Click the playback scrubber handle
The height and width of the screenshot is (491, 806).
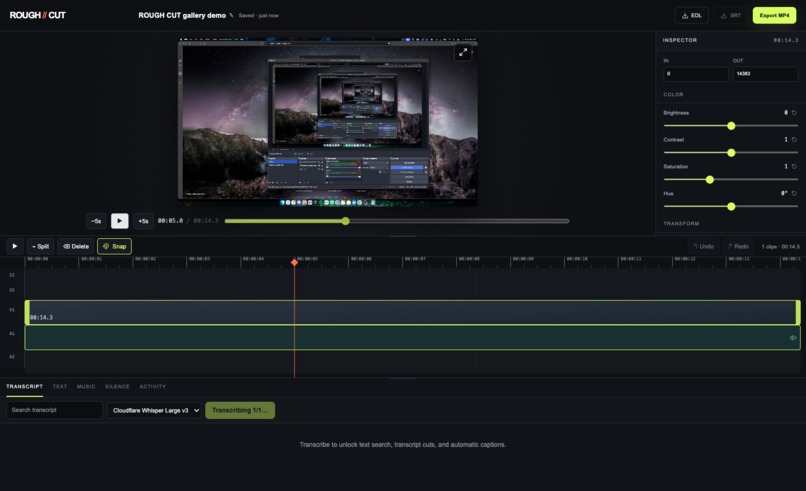click(x=345, y=221)
